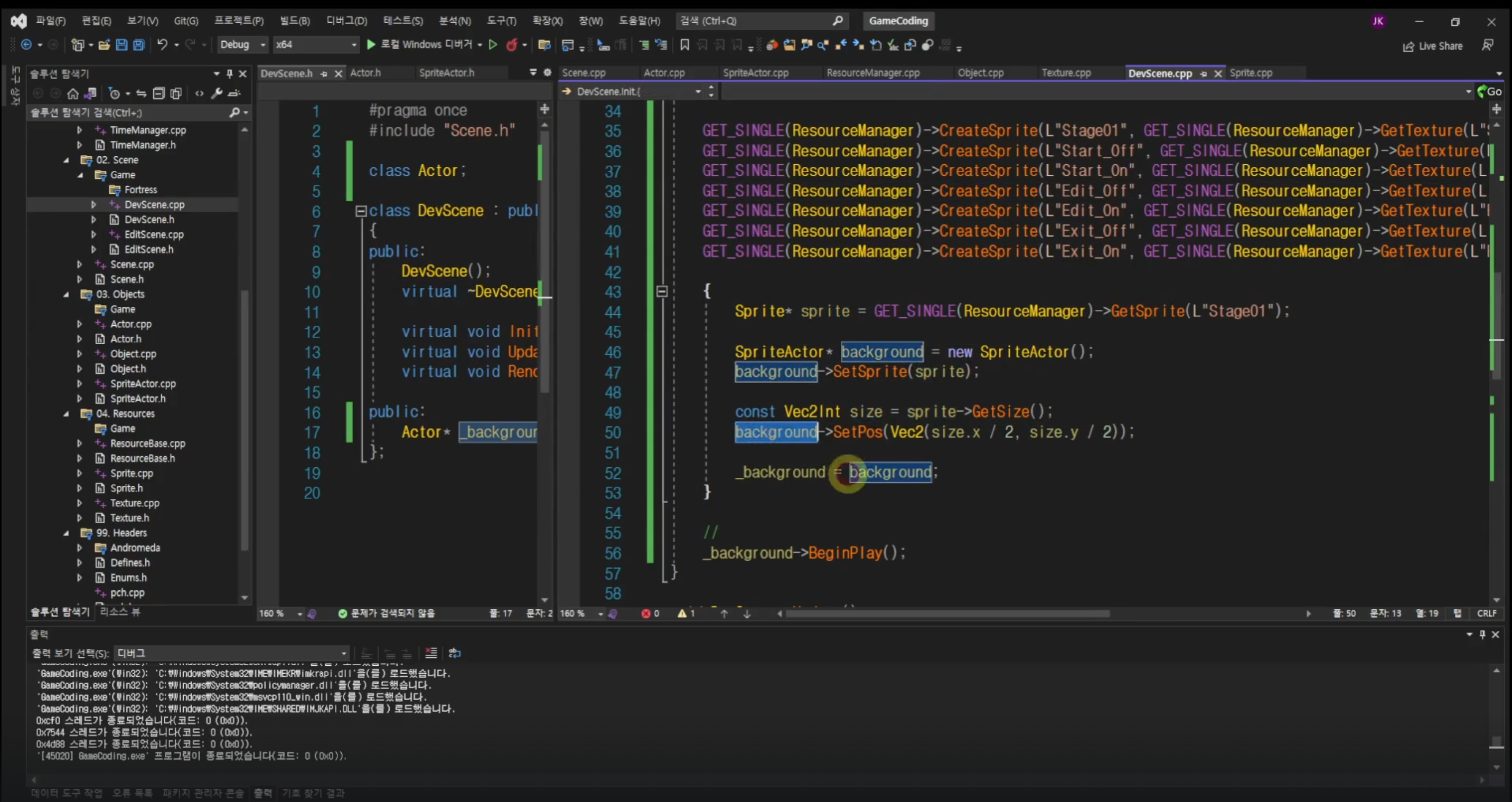Click the next issue down arrow button
The height and width of the screenshot is (802, 1512).
pyautogui.click(x=747, y=614)
